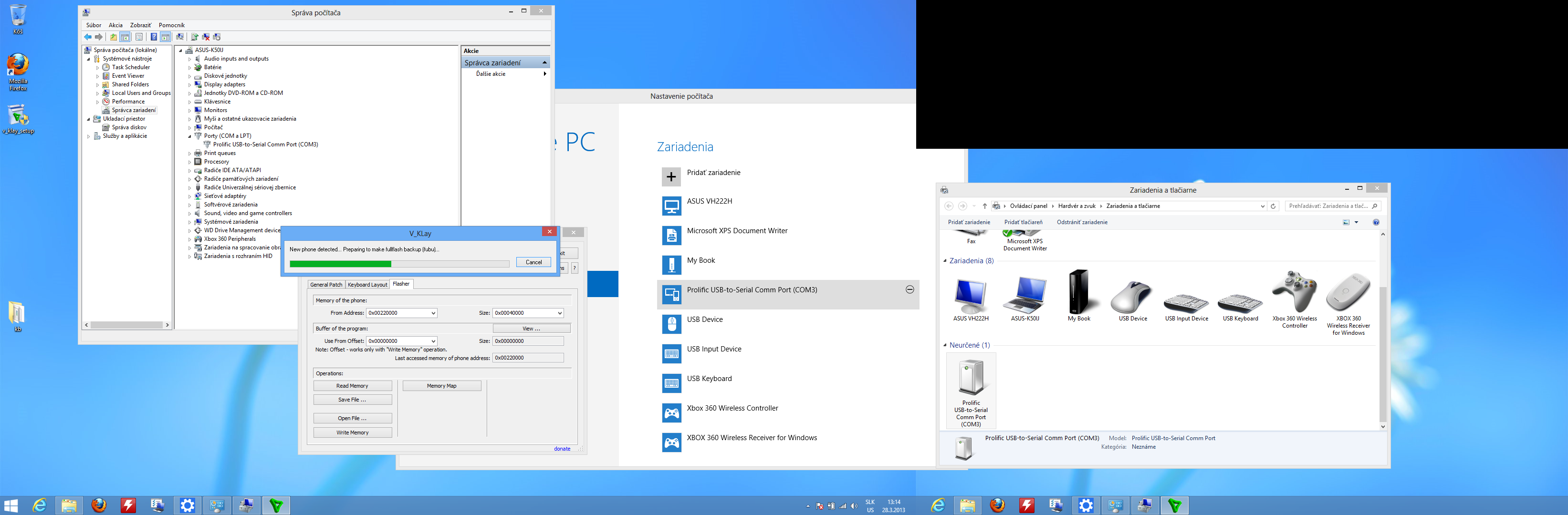Click the disable device down-arrow toolbar icon
The image size is (1568, 515).
point(217,37)
